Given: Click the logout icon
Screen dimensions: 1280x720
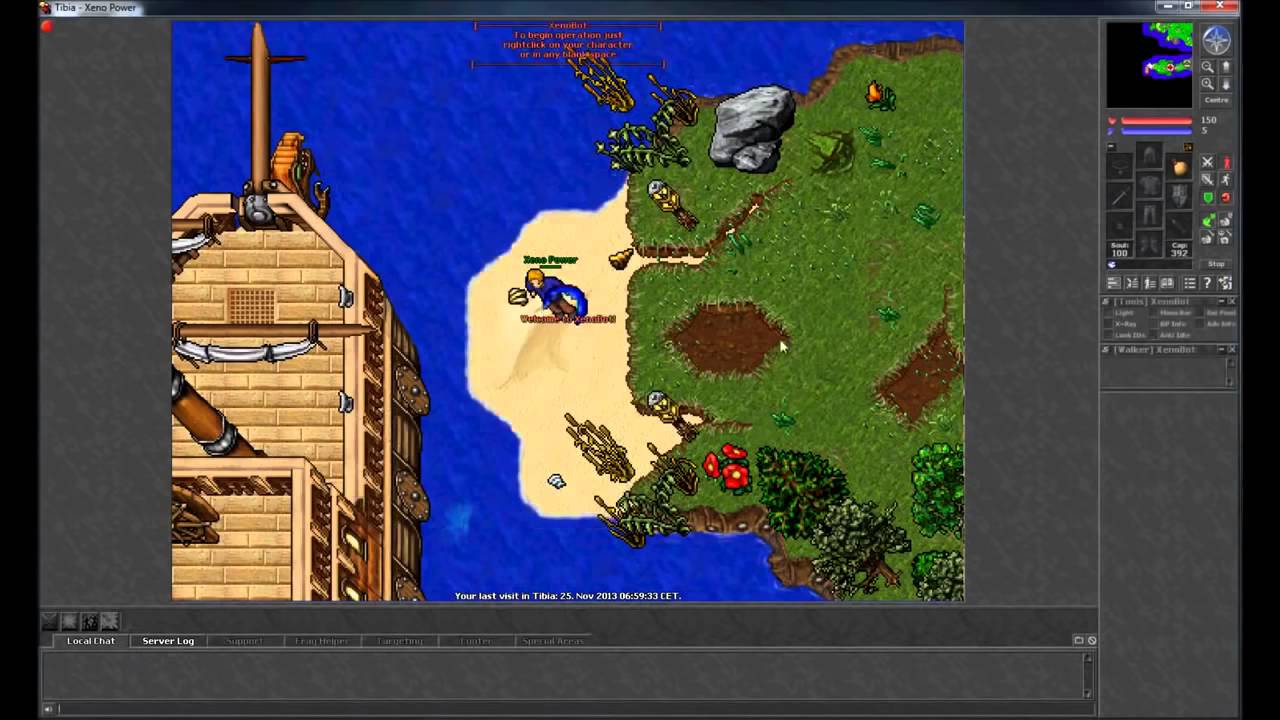Looking at the screenshot, I should coord(1225,283).
